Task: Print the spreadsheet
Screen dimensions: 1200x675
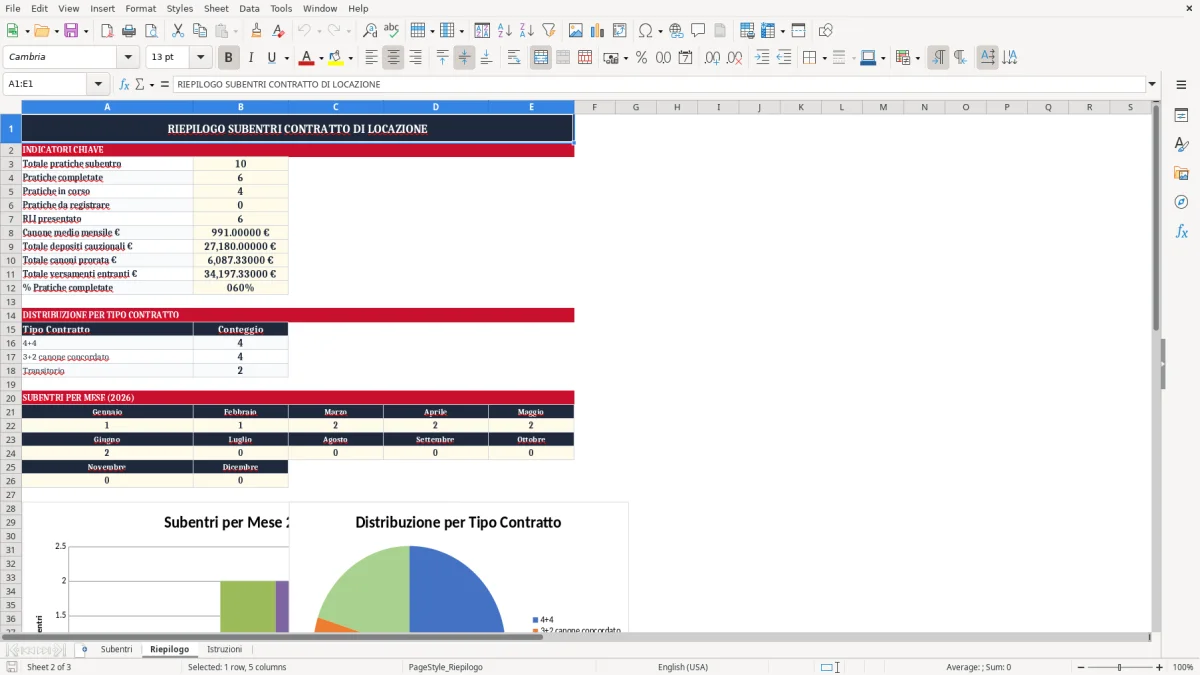Action: point(129,31)
